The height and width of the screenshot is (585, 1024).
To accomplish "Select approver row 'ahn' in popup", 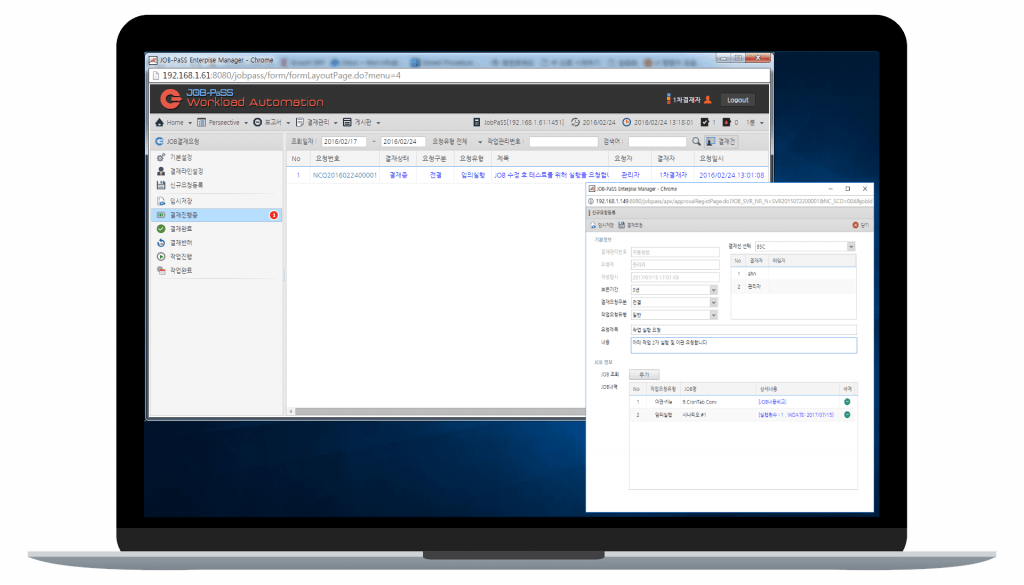I will [x=793, y=274].
